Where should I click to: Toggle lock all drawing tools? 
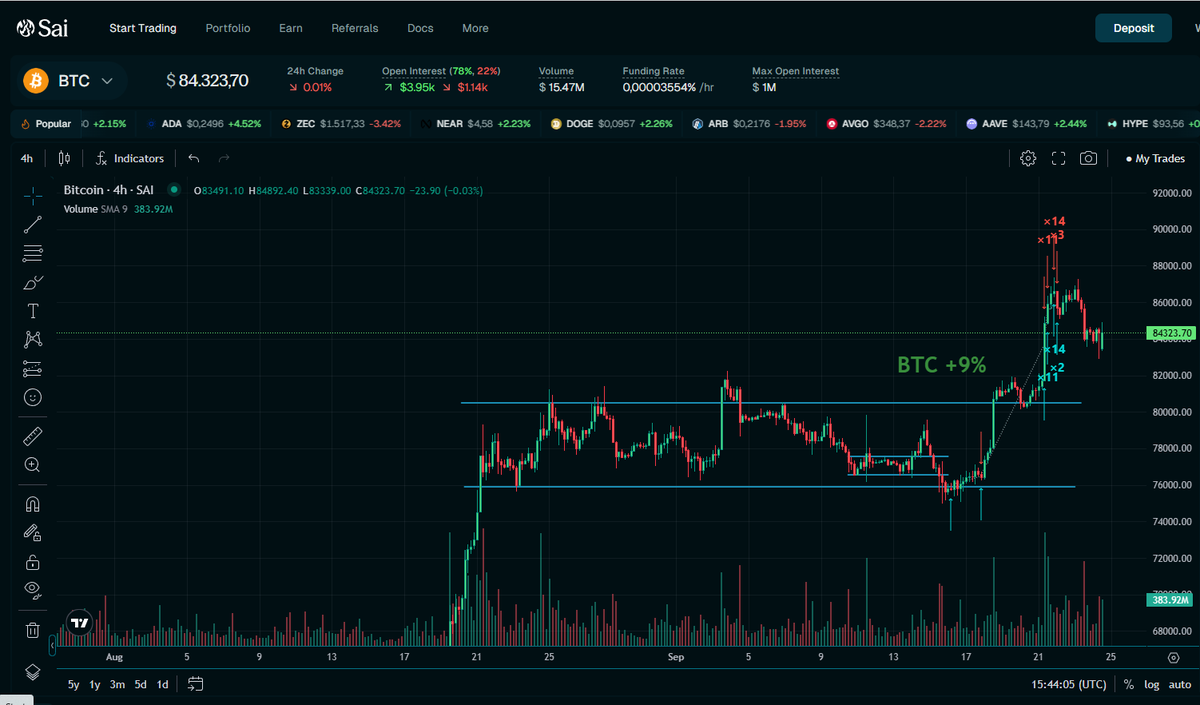pos(33,561)
